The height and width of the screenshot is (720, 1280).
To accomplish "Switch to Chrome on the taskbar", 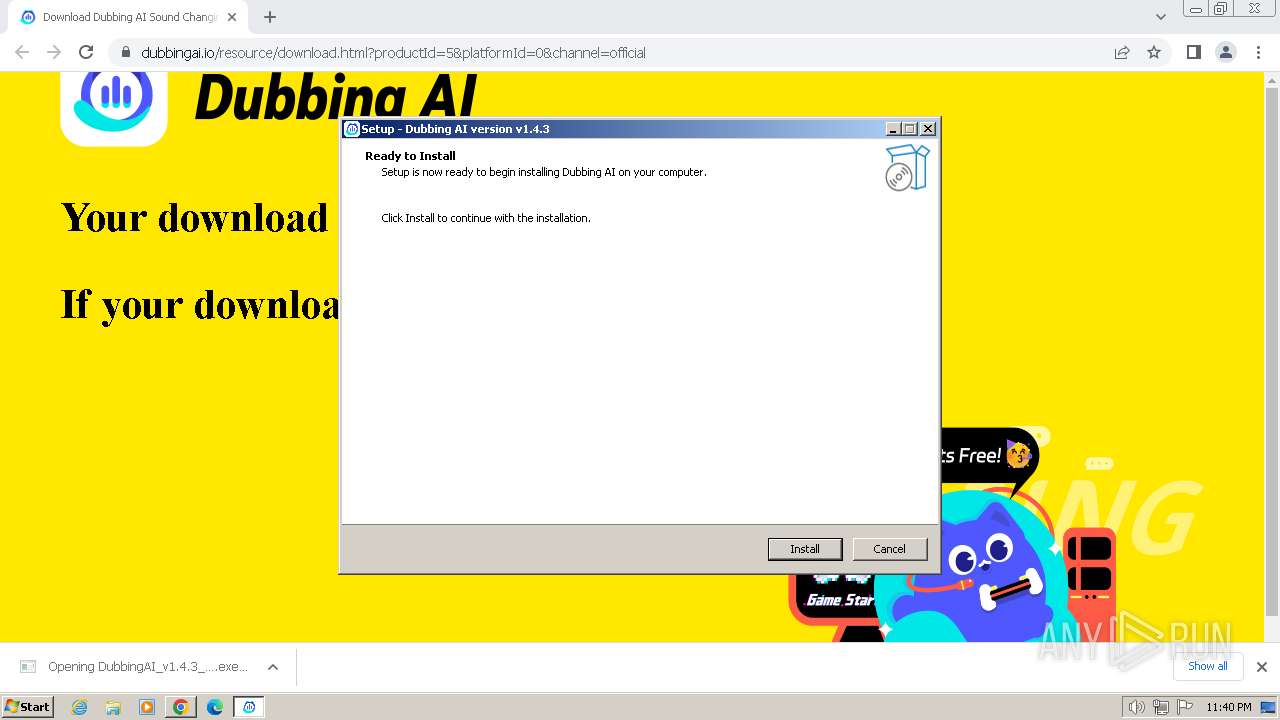I will point(181,707).
